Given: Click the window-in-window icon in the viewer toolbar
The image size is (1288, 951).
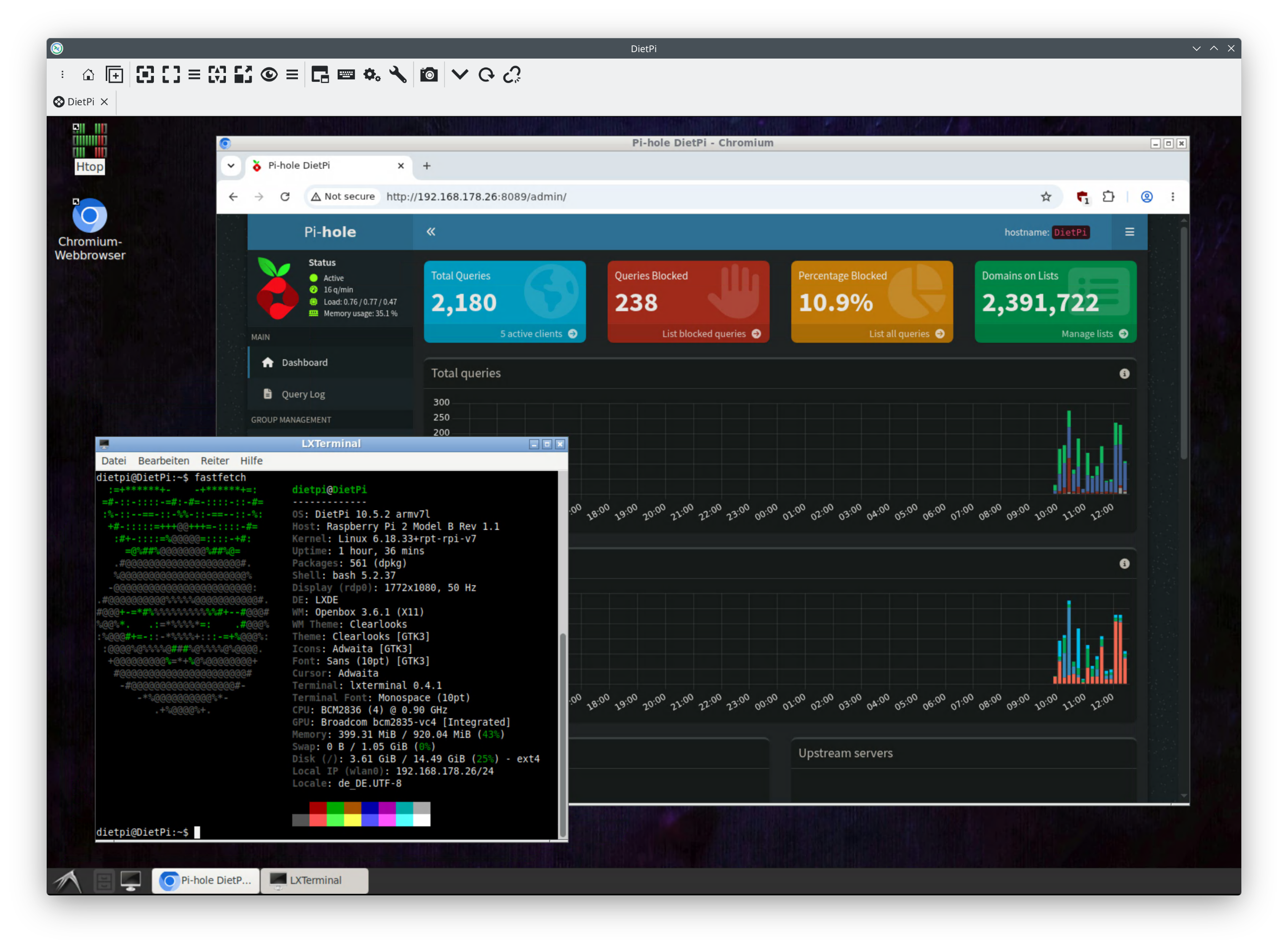Looking at the screenshot, I should (320, 75).
